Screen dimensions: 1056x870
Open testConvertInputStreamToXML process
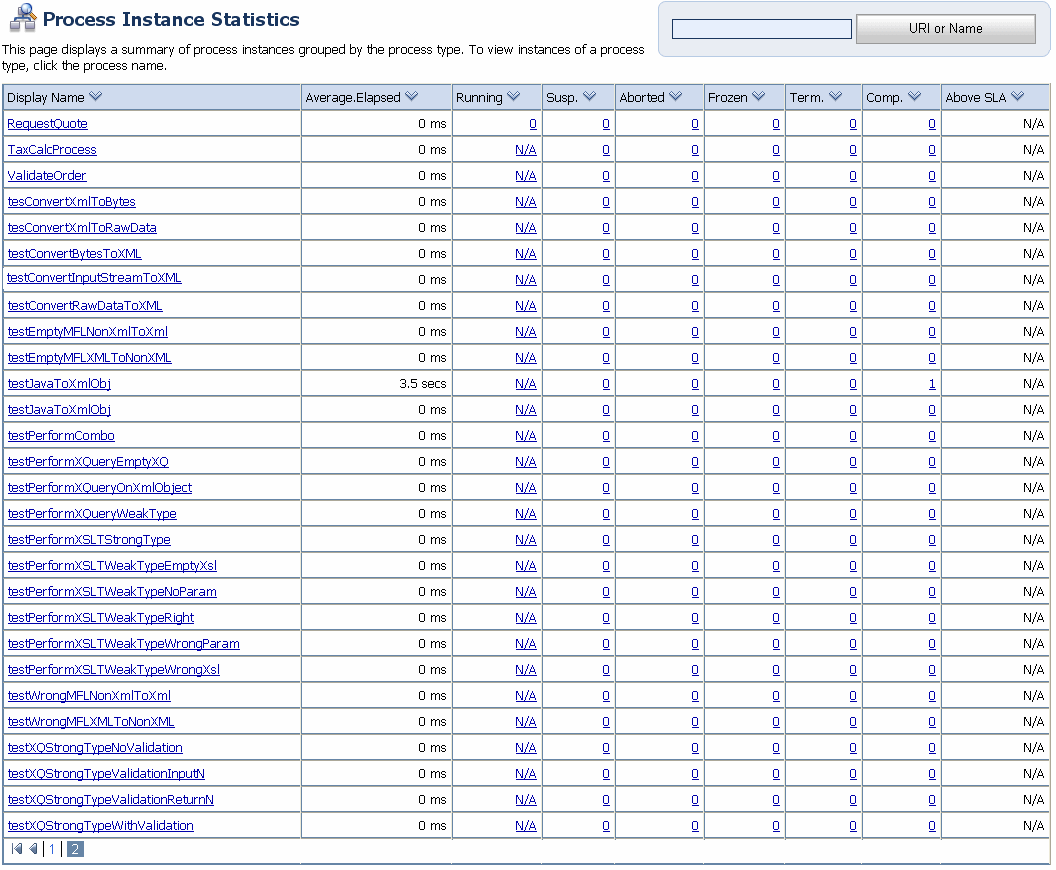click(94, 278)
